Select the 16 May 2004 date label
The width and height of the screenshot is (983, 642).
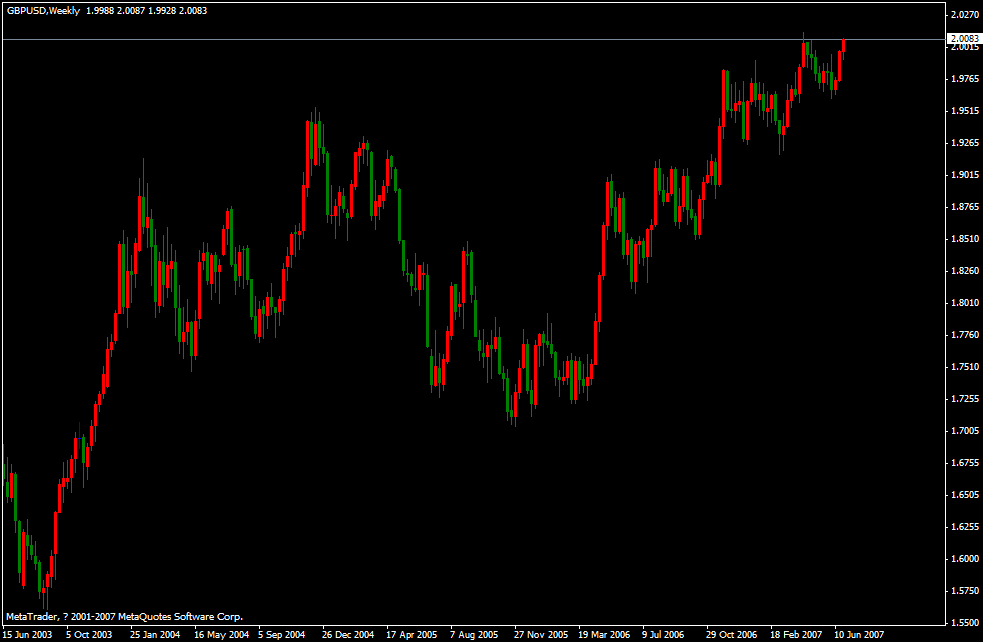point(221,634)
